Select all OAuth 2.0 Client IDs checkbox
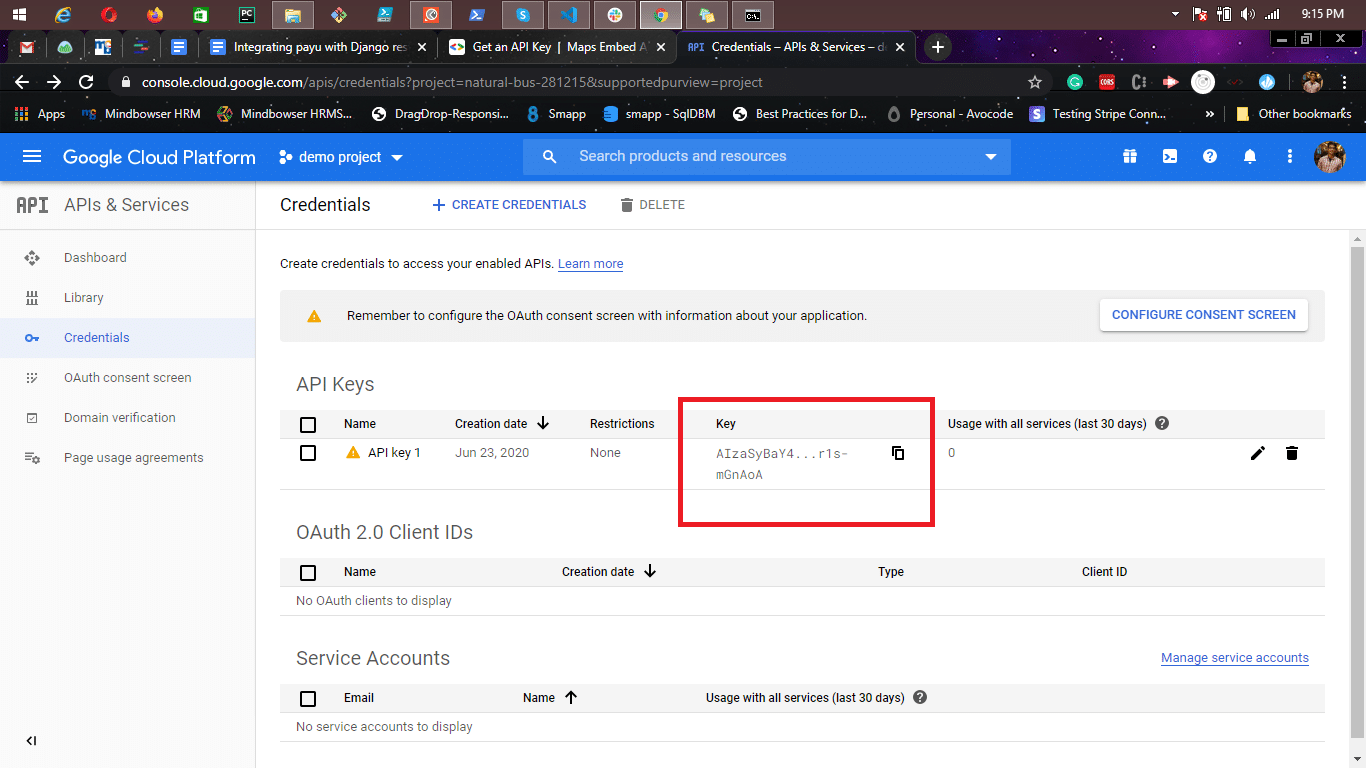 (x=308, y=572)
